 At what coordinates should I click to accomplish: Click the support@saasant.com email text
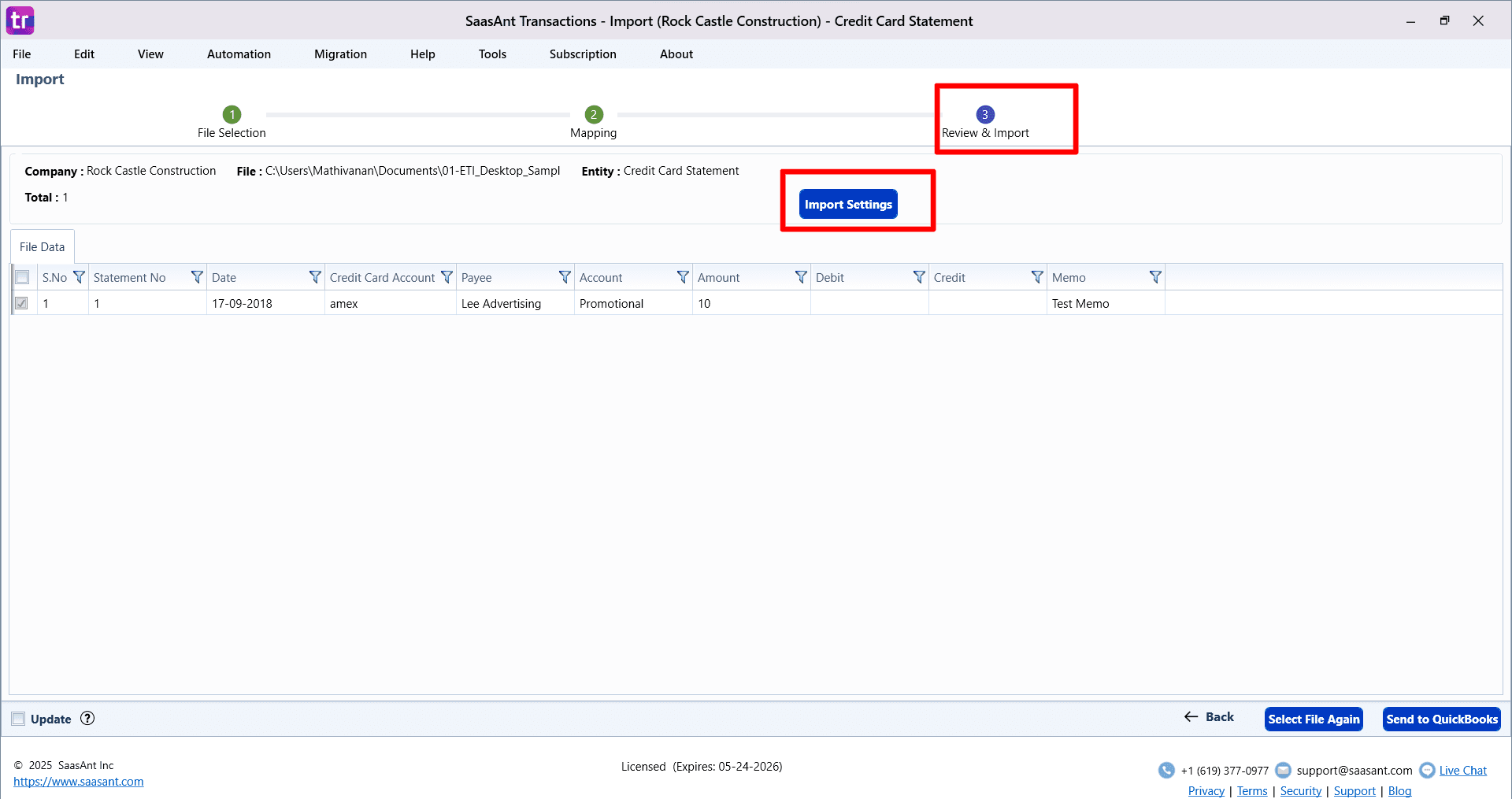[x=1354, y=771]
